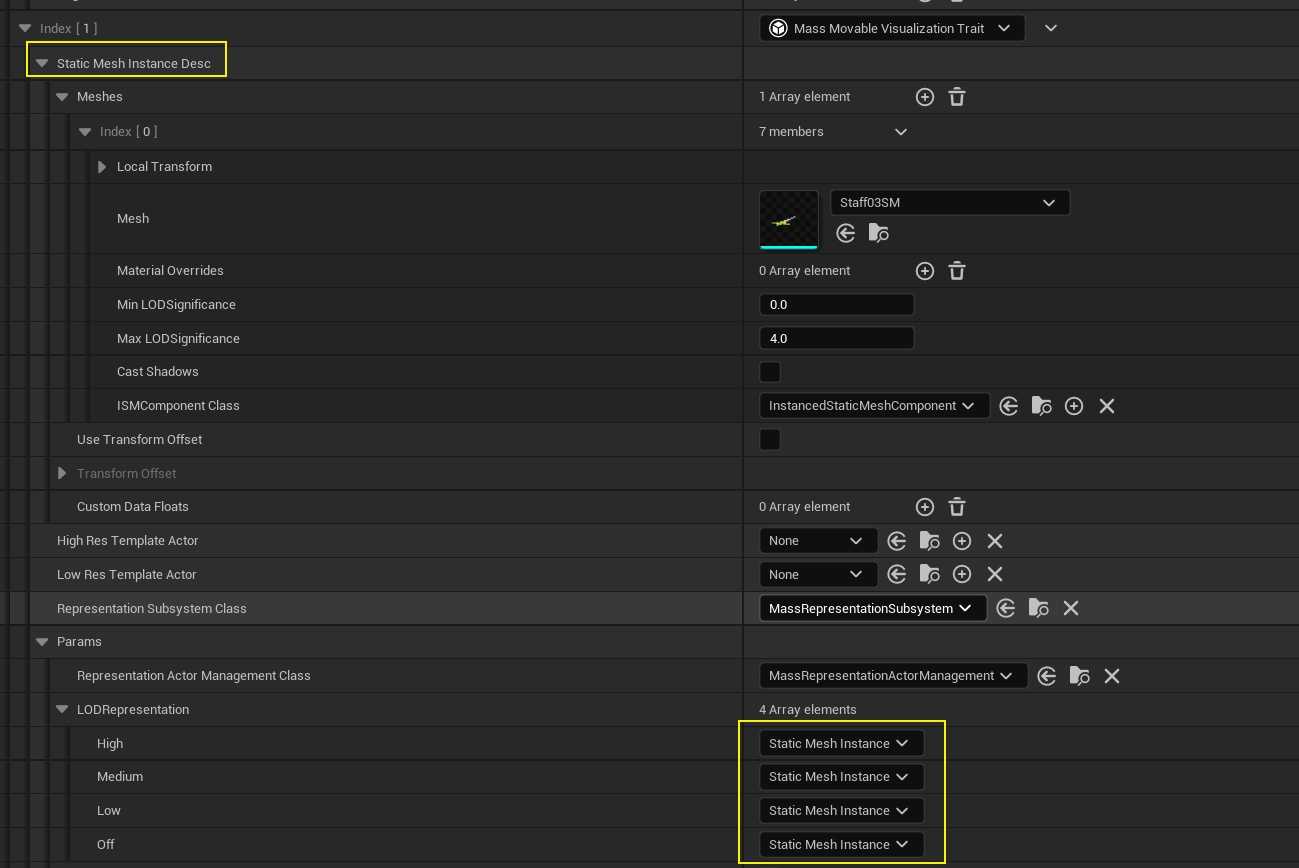Clear the ISMComponent Class value
This screenshot has width=1299, height=868.
[1107, 406]
